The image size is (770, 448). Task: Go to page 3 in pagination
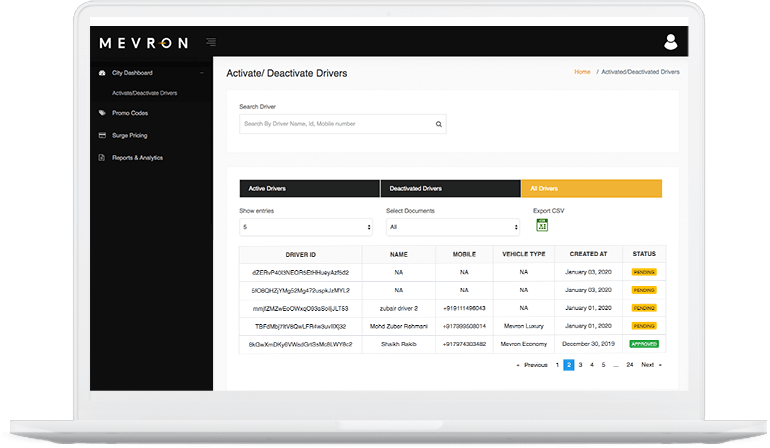pos(580,365)
